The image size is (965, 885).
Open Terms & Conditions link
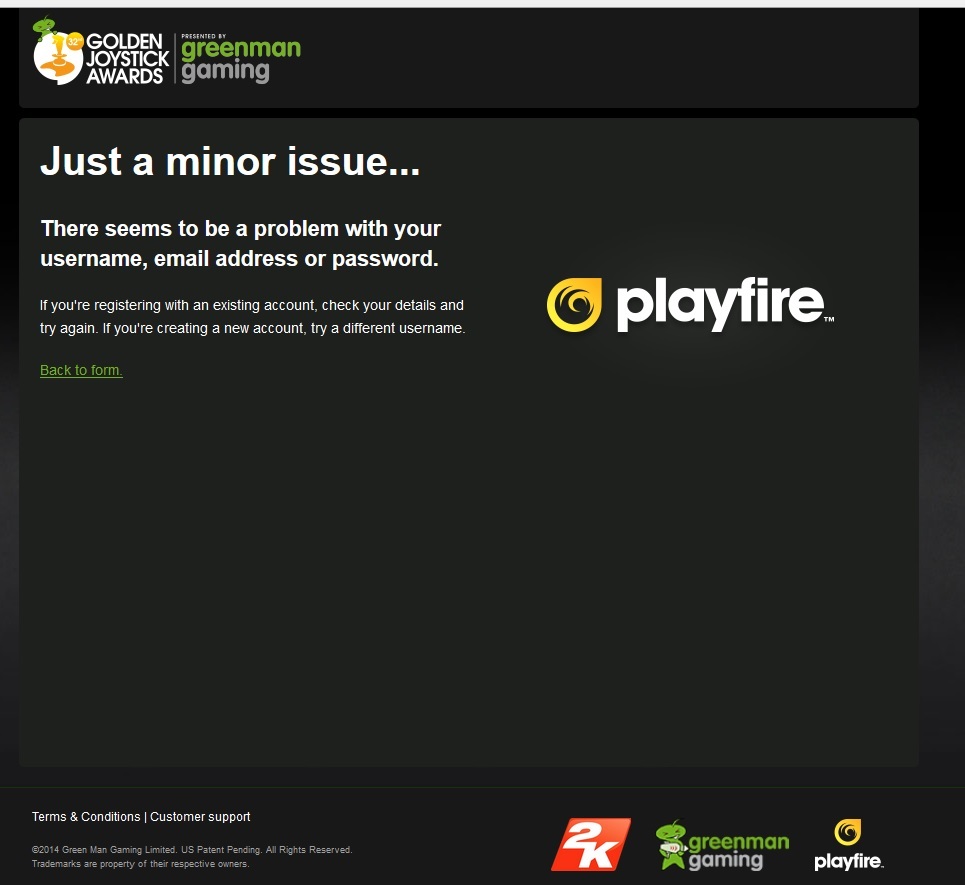click(x=86, y=817)
